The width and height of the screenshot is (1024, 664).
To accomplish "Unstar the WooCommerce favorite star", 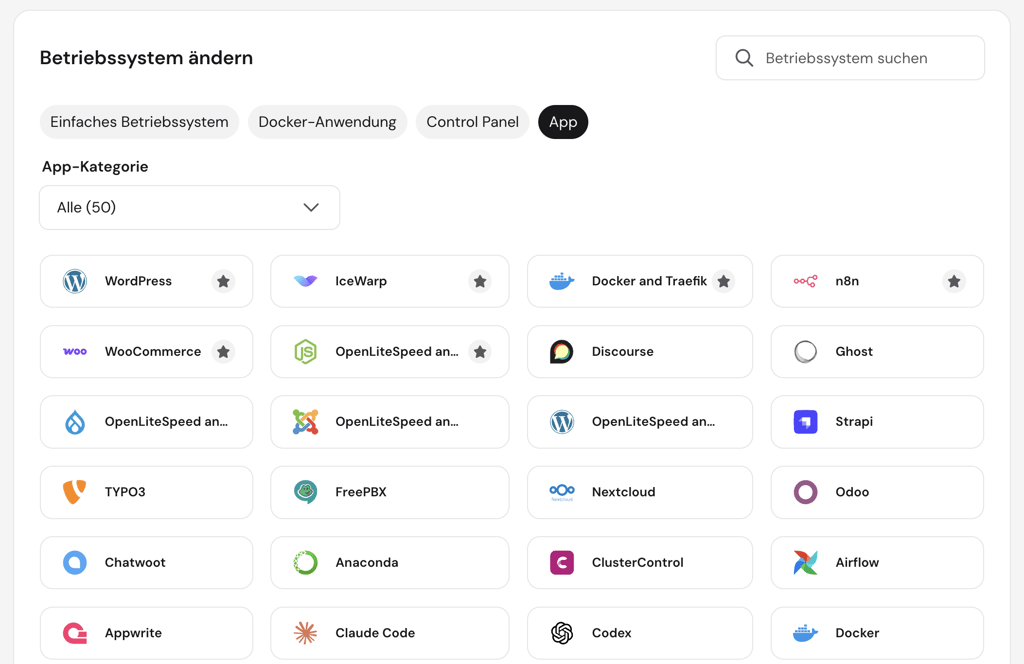I will click(x=223, y=352).
